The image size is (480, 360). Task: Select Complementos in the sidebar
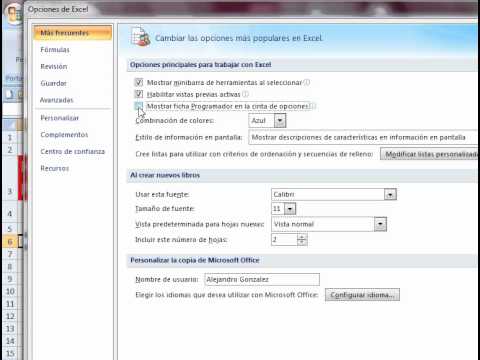[x=64, y=134]
